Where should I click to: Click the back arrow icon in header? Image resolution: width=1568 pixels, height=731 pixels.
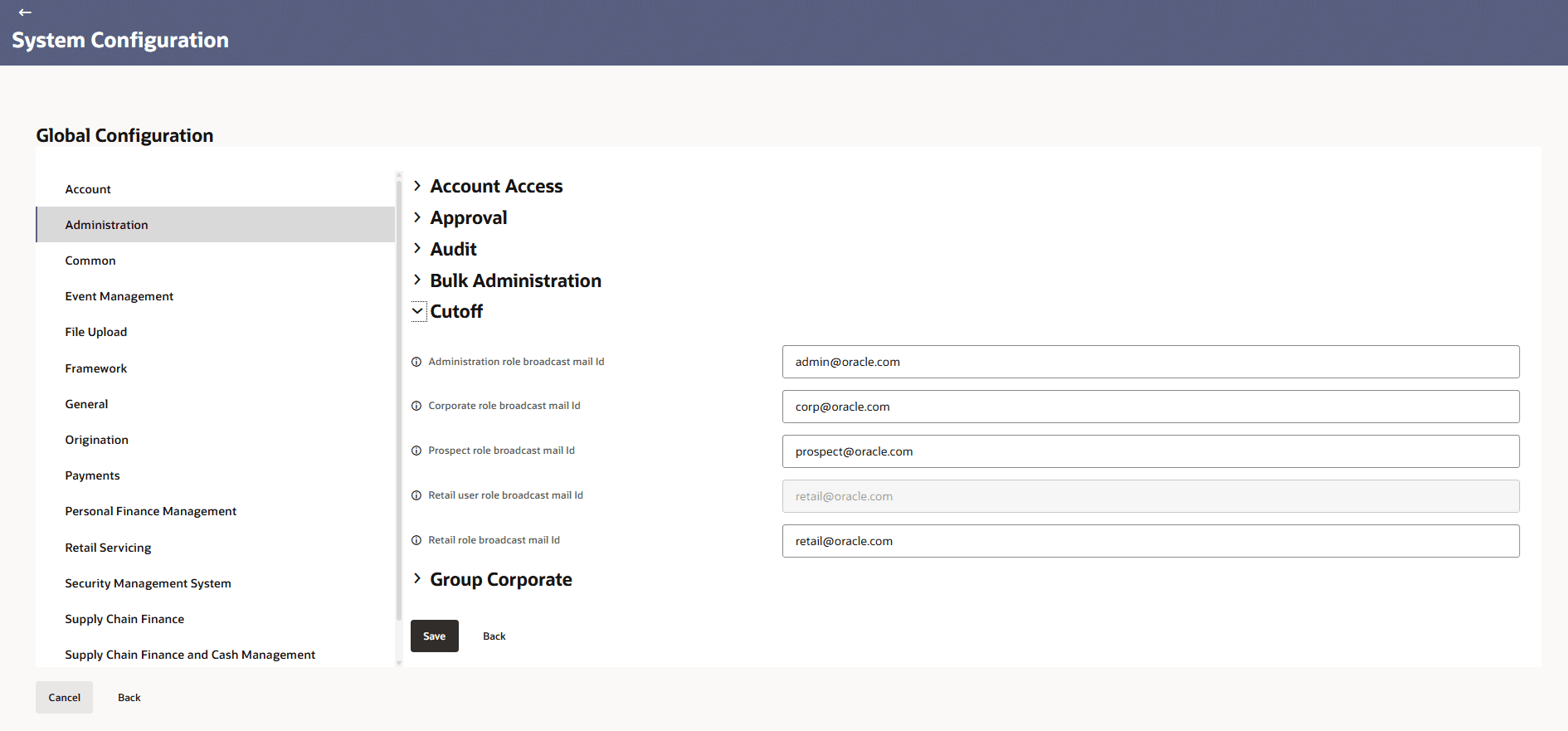click(25, 12)
